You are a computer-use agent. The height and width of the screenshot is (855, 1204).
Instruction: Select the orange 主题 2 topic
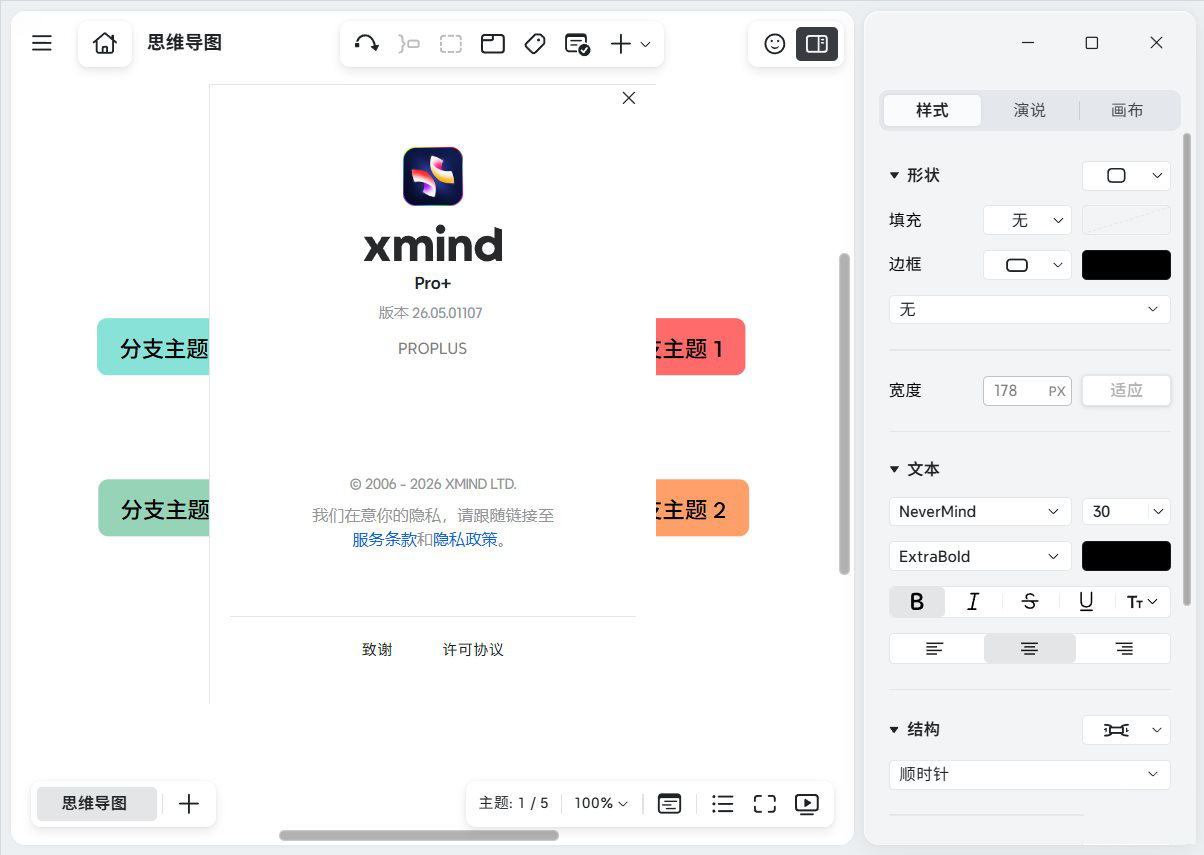[702, 508]
